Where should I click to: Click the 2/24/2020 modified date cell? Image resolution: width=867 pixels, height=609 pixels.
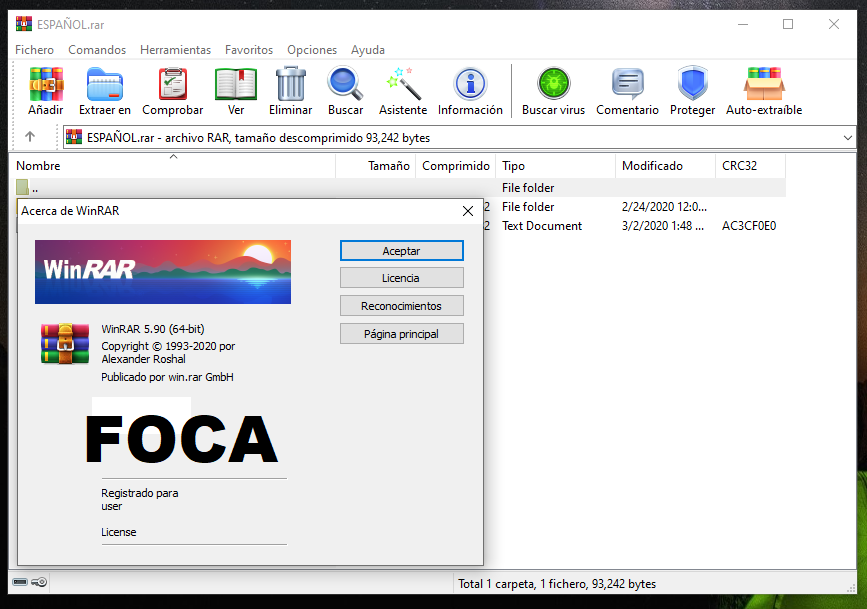[664, 207]
